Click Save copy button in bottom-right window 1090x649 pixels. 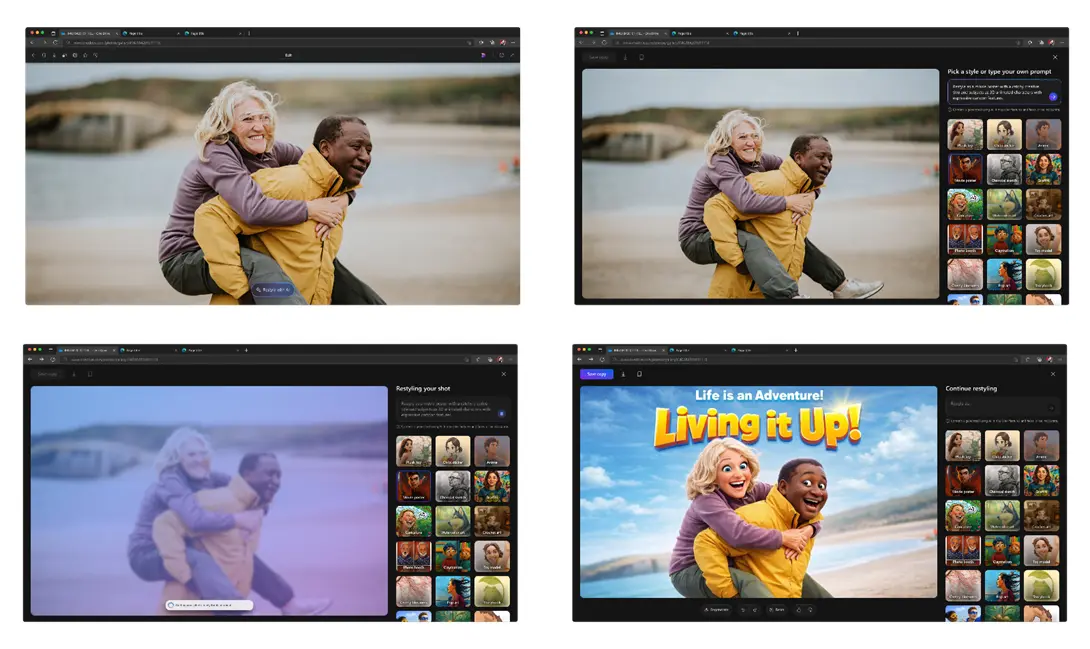click(596, 374)
